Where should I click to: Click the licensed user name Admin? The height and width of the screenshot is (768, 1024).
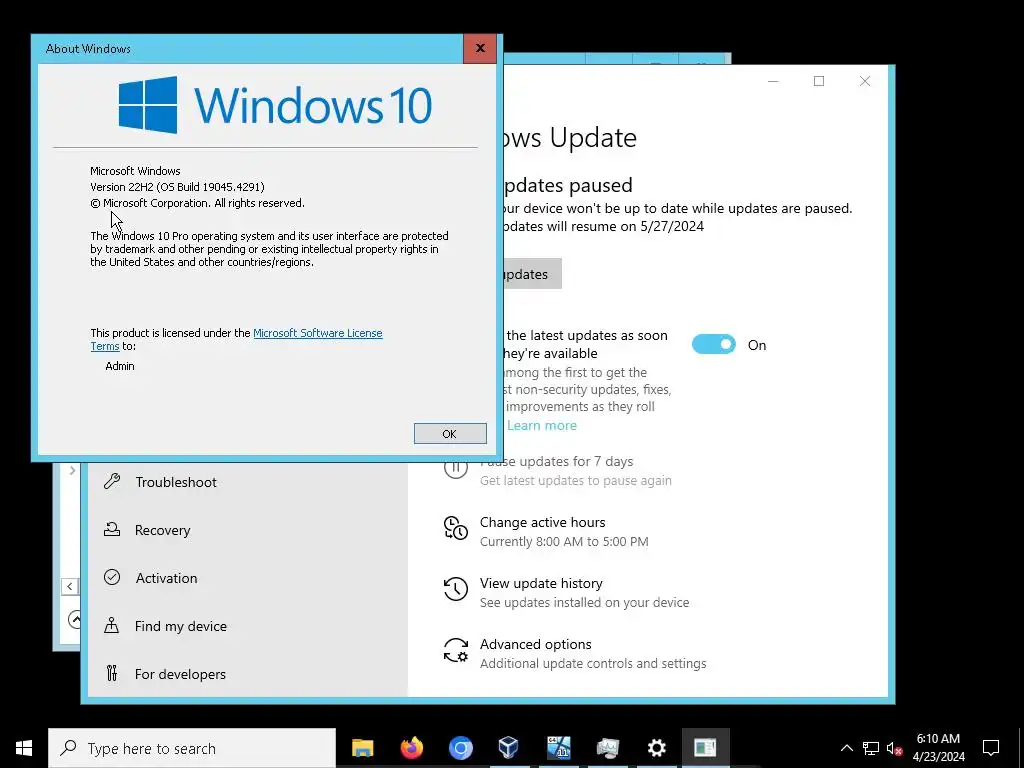click(x=120, y=366)
